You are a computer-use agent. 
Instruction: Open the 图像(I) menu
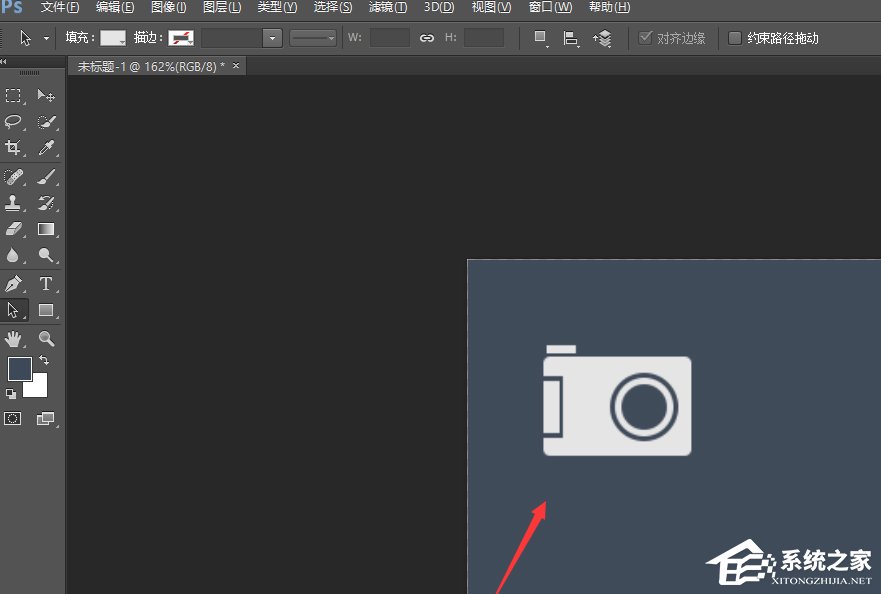coord(169,7)
